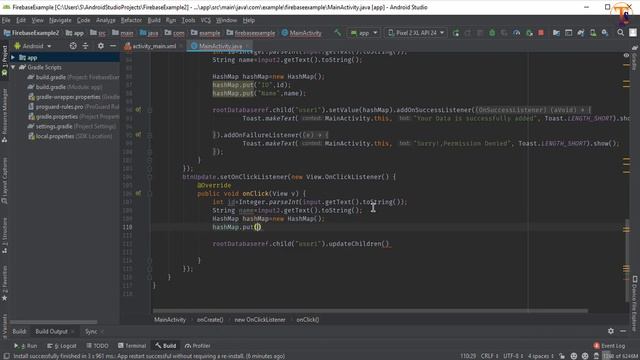Hide the Project panel with minus icon
This screenshot has height=360, width=640.
[x=113, y=46]
